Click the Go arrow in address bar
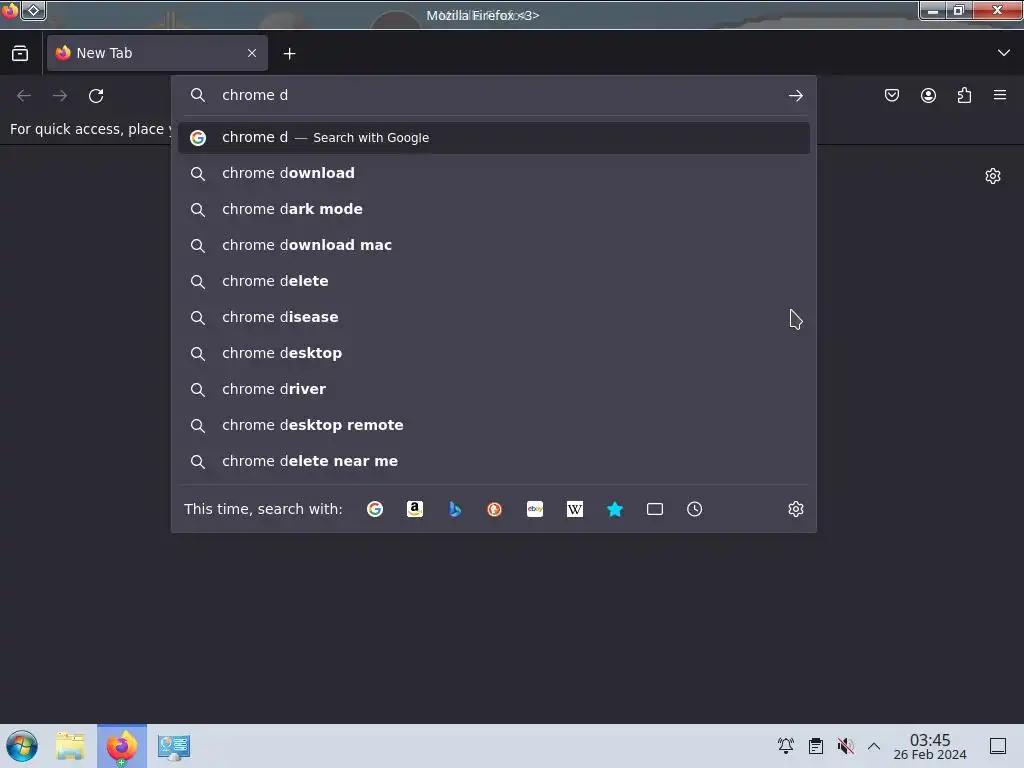 point(795,96)
